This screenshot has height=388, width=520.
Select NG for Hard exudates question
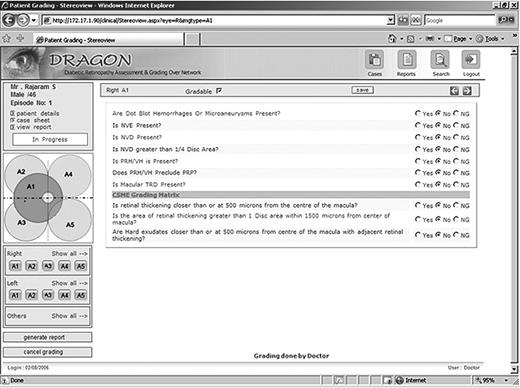(456, 235)
